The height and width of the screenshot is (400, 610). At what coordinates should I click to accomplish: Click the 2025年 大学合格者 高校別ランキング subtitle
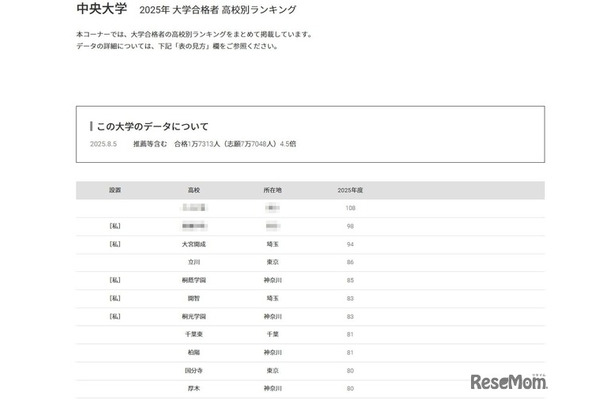pos(218,10)
